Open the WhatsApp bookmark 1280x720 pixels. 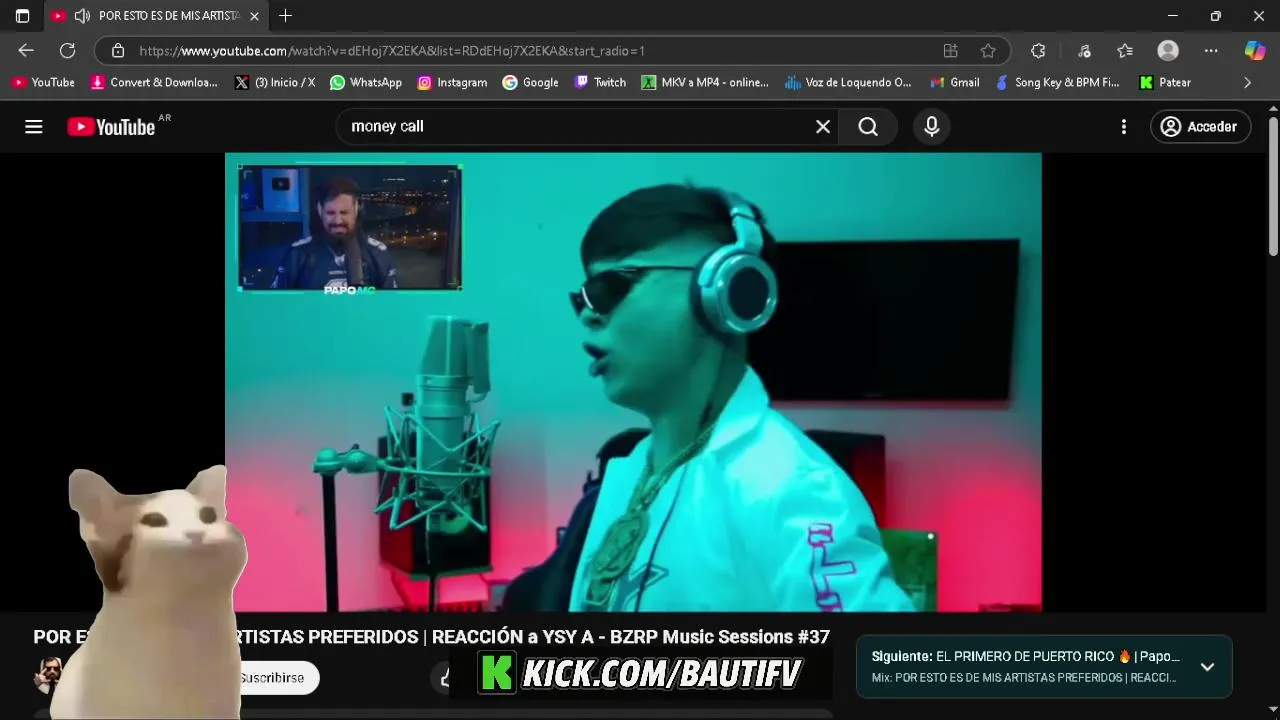[365, 82]
